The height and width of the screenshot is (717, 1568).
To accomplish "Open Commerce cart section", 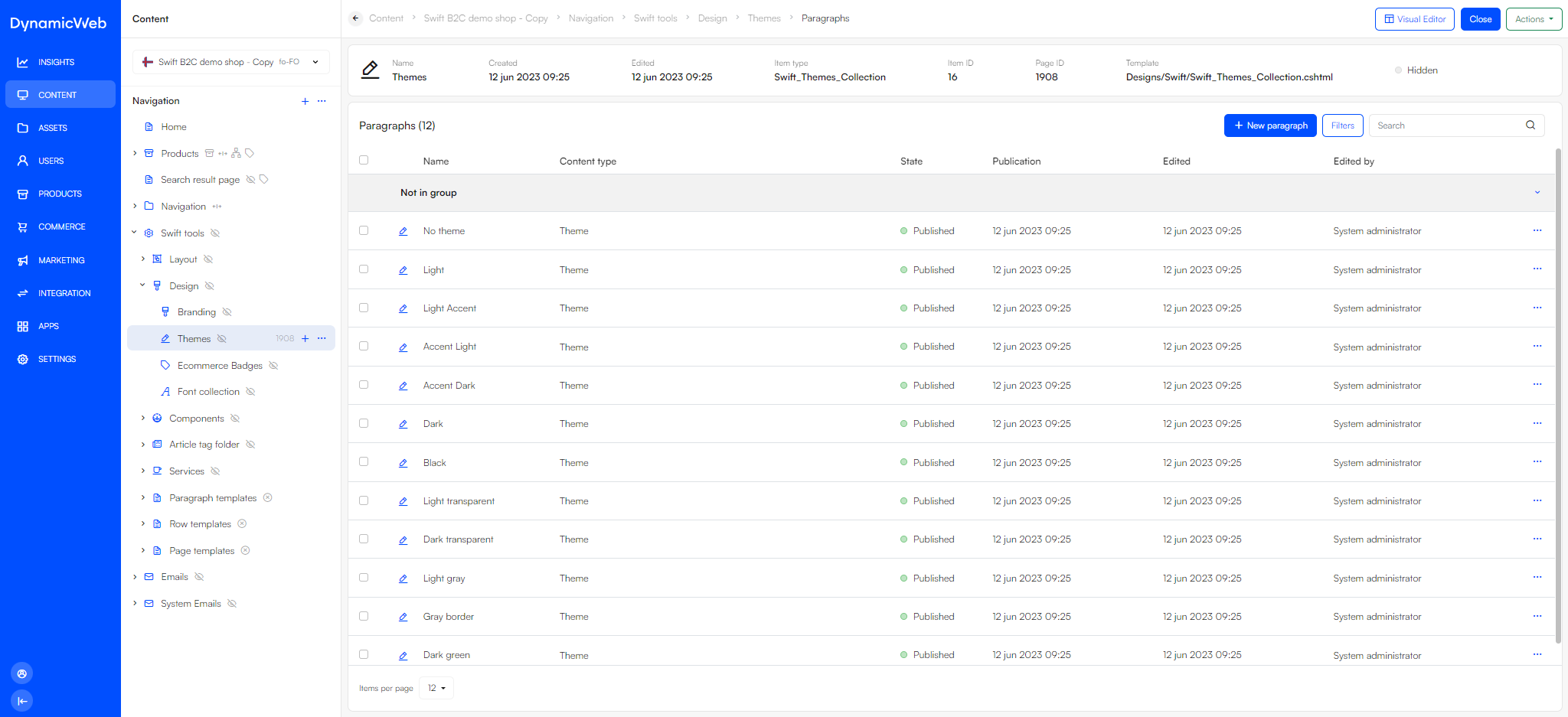I will point(60,227).
